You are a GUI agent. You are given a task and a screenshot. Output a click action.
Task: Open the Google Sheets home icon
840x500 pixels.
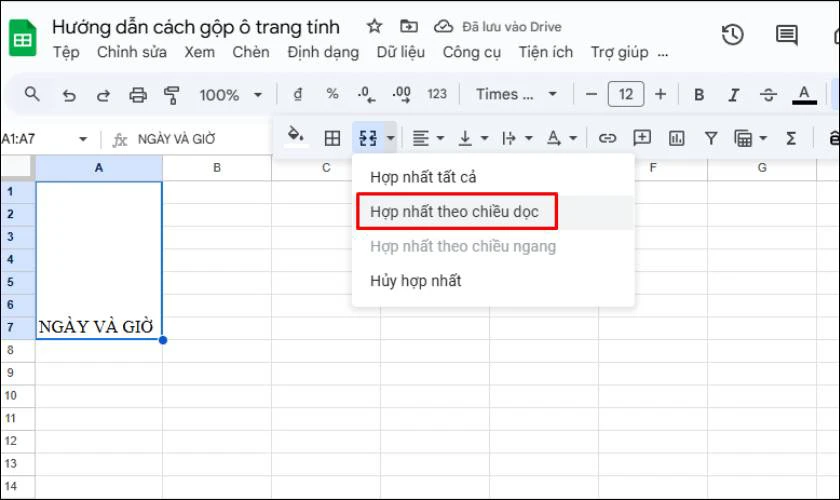22,38
